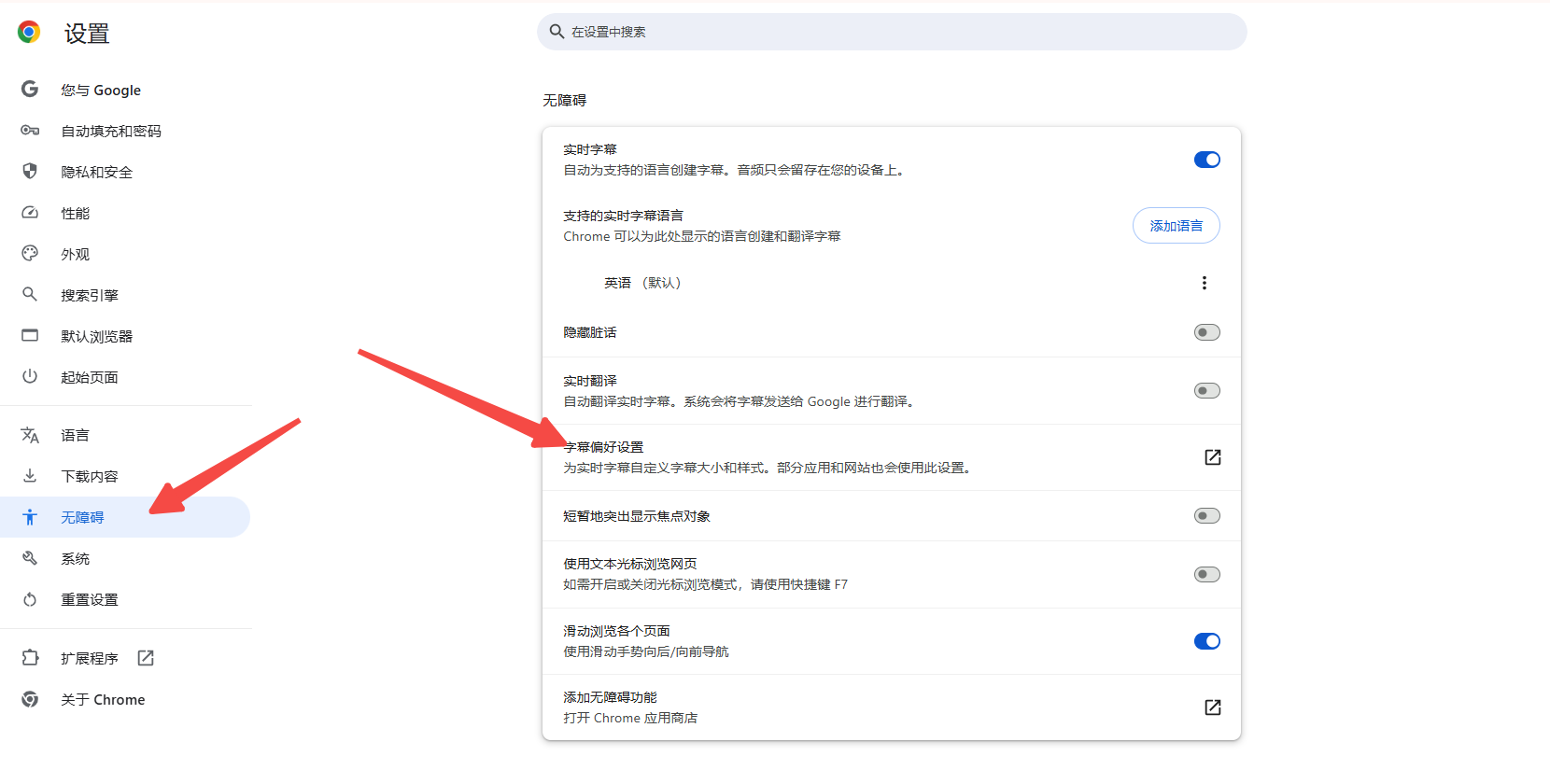Disable 滑动浏览各个页面 toggle

pyautogui.click(x=1207, y=641)
